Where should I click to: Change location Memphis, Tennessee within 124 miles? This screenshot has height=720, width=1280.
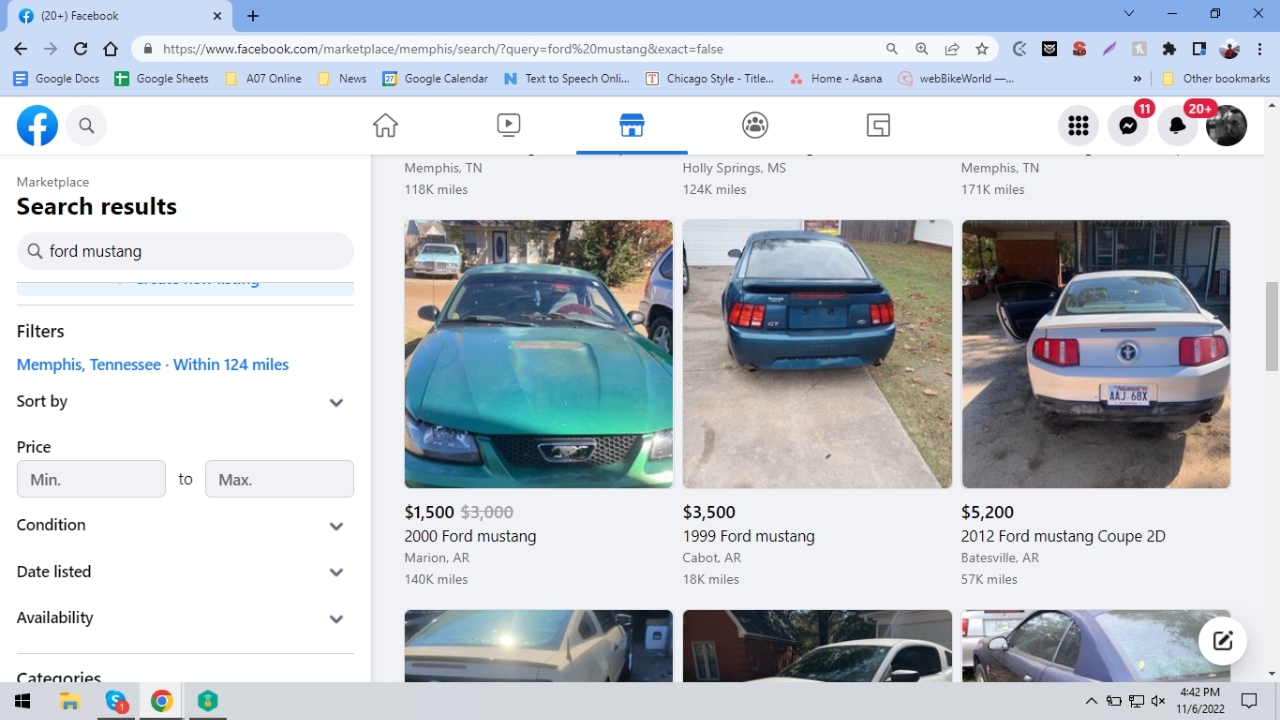pyautogui.click(x=153, y=365)
